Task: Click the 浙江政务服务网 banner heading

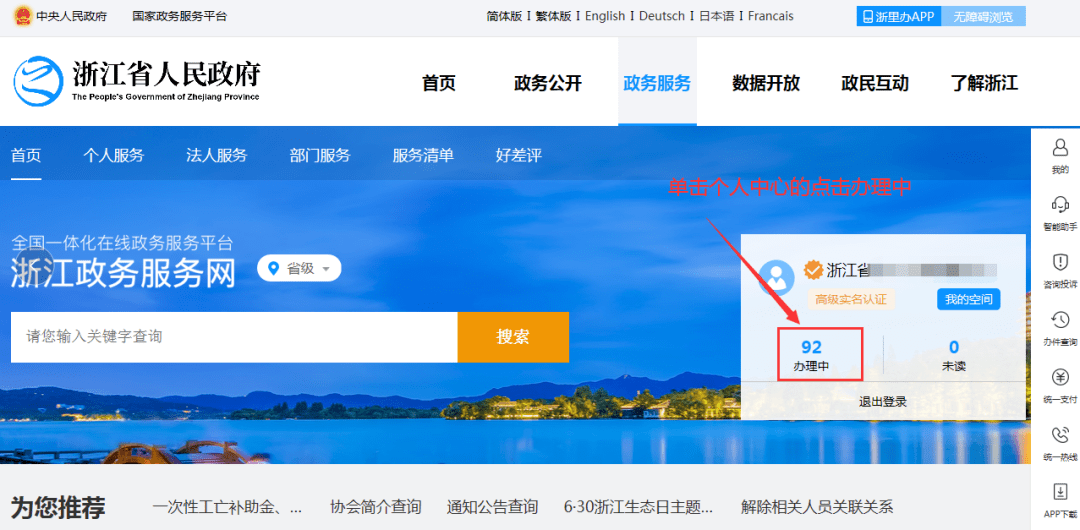Action: pos(123,273)
